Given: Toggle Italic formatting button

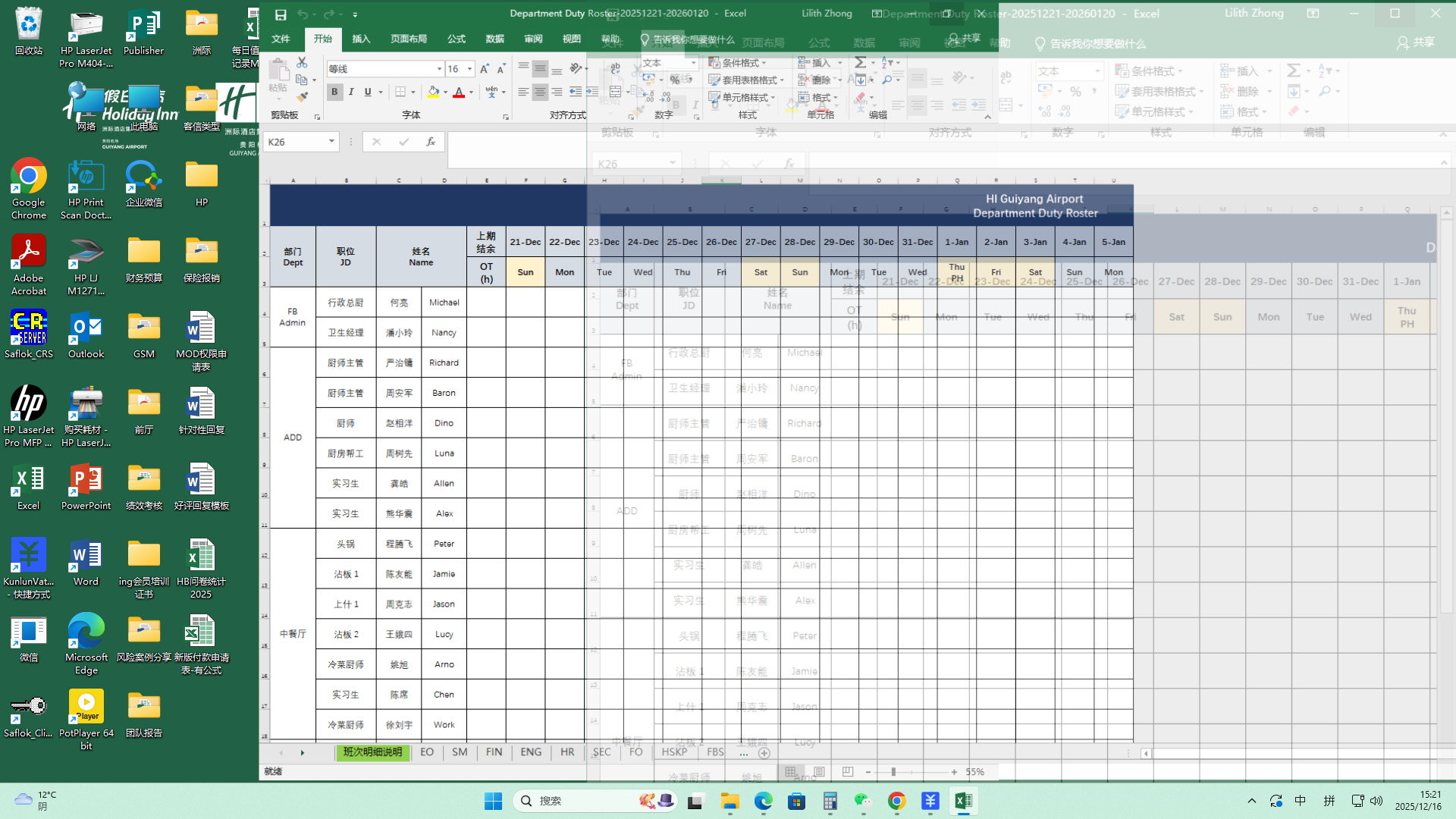Looking at the screenshot, I should pyautogui.click(x=351, y=92).
